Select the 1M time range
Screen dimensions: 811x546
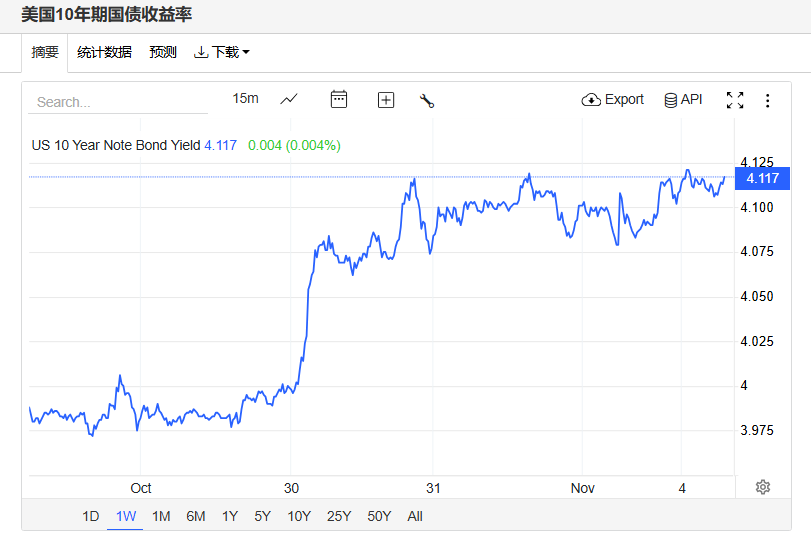pos(161,516)
